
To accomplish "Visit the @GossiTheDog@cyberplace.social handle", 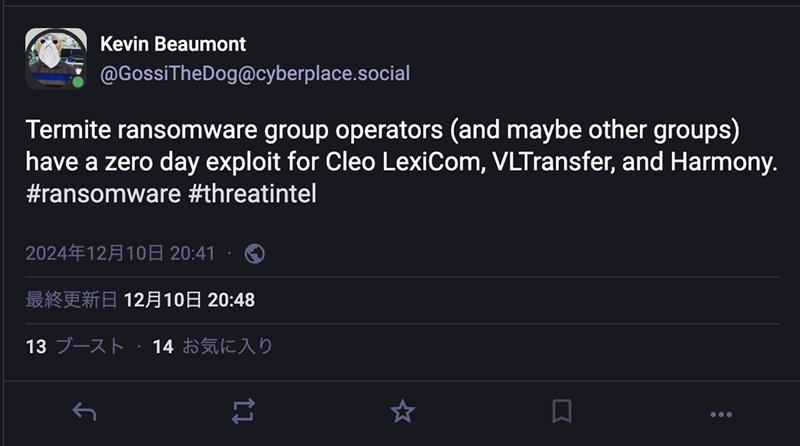I will coord(255,73).
